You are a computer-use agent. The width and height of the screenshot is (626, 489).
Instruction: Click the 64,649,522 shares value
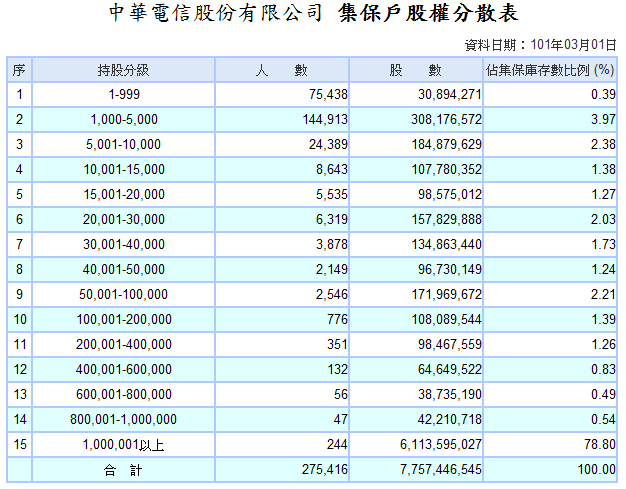(450, 369)
